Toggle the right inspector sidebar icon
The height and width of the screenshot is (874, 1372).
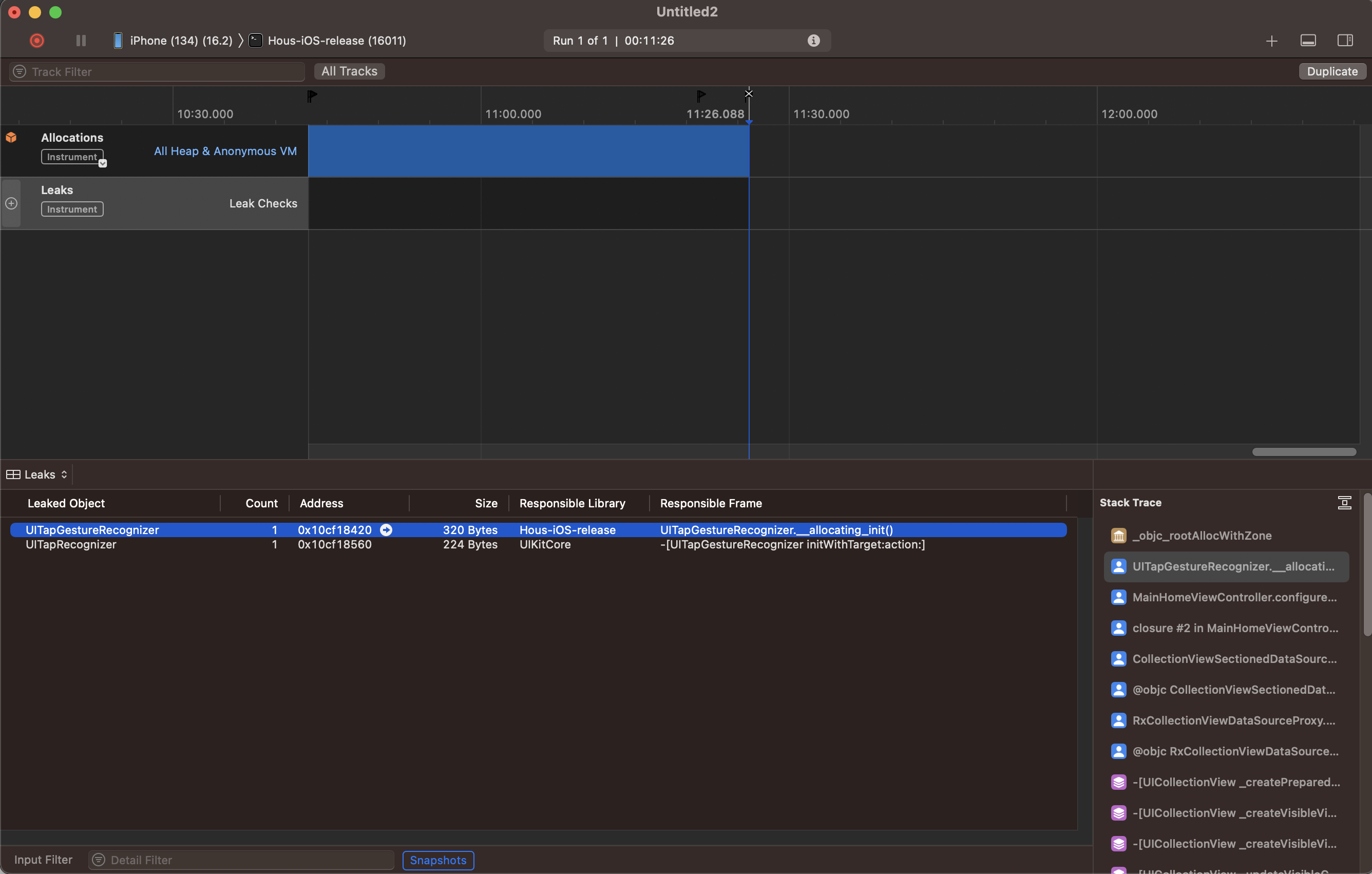click(x=1345, y=41)
